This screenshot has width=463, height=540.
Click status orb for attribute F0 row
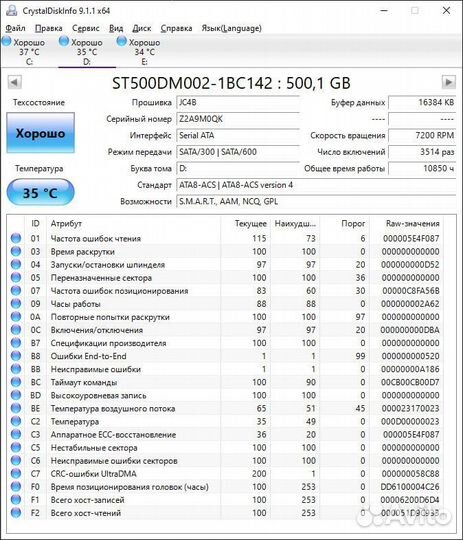click(16, 487)
